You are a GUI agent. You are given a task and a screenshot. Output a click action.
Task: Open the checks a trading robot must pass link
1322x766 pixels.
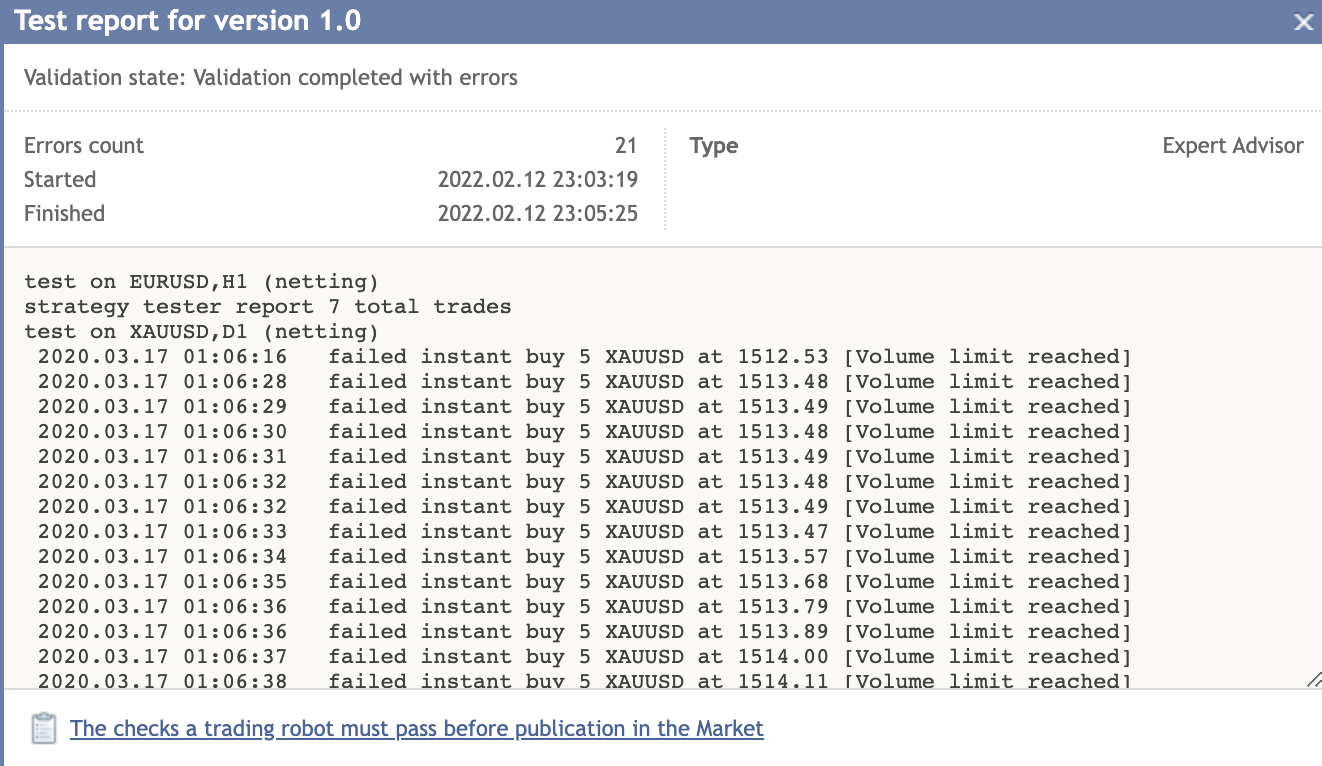pos(417,728)
